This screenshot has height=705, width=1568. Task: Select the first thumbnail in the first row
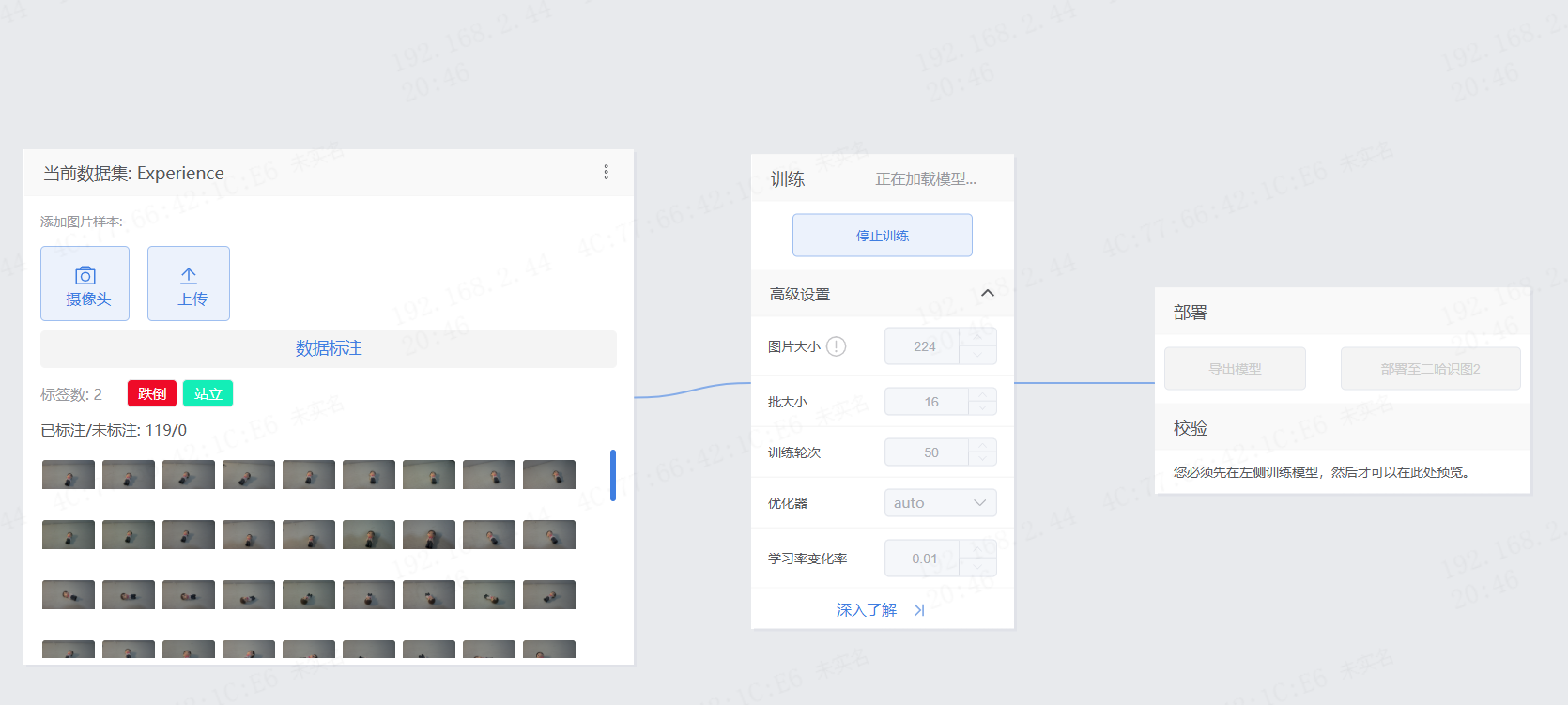[69, 475]
